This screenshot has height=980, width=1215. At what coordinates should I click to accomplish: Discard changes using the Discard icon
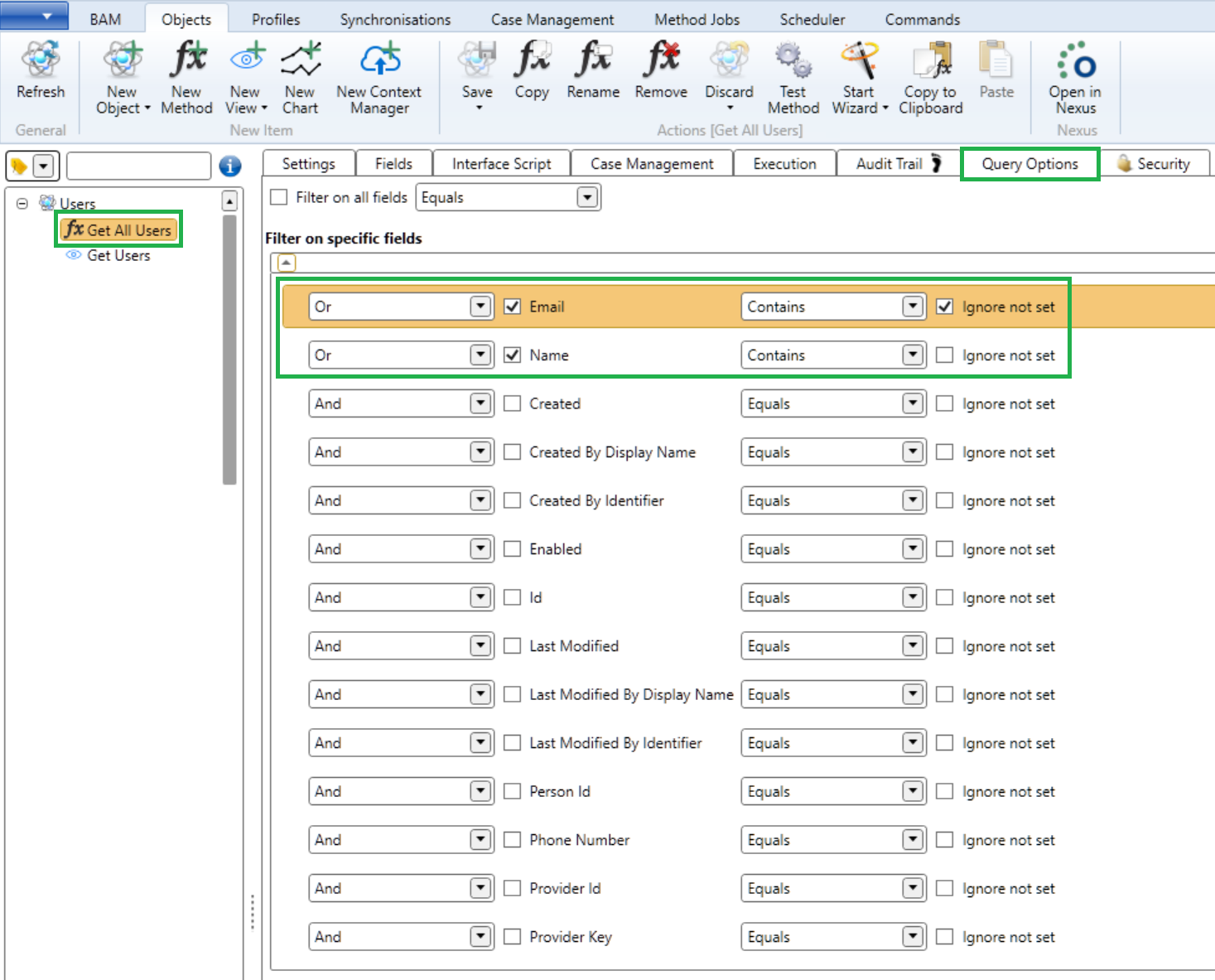(729, 59)
